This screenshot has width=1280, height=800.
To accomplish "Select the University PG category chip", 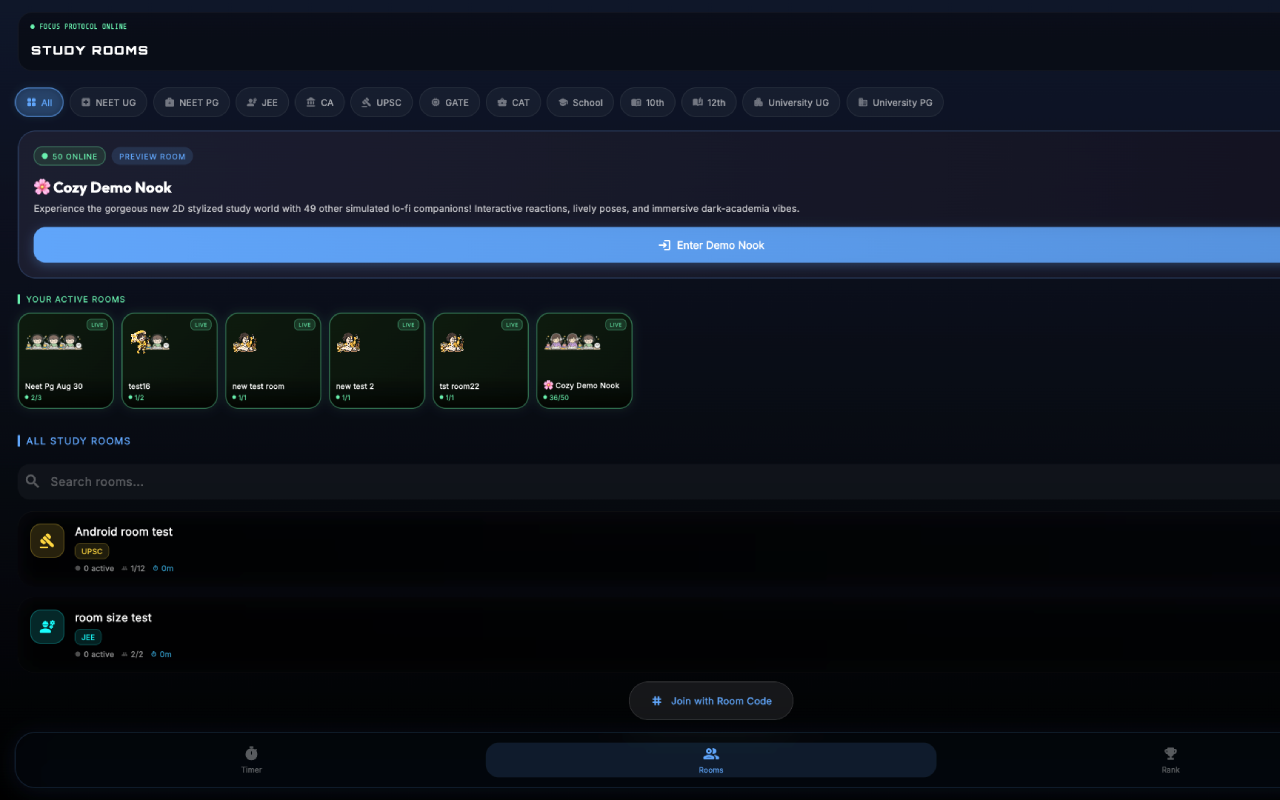I will [895, 102].
